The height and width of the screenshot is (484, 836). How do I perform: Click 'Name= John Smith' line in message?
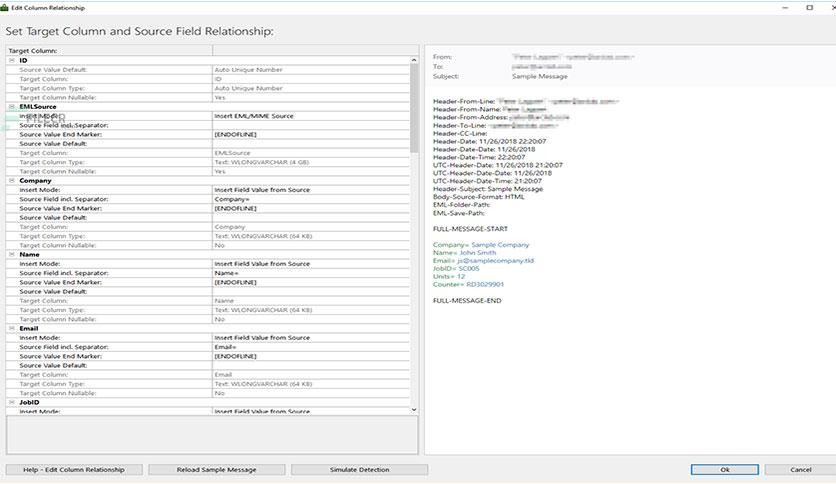[464, 253]
